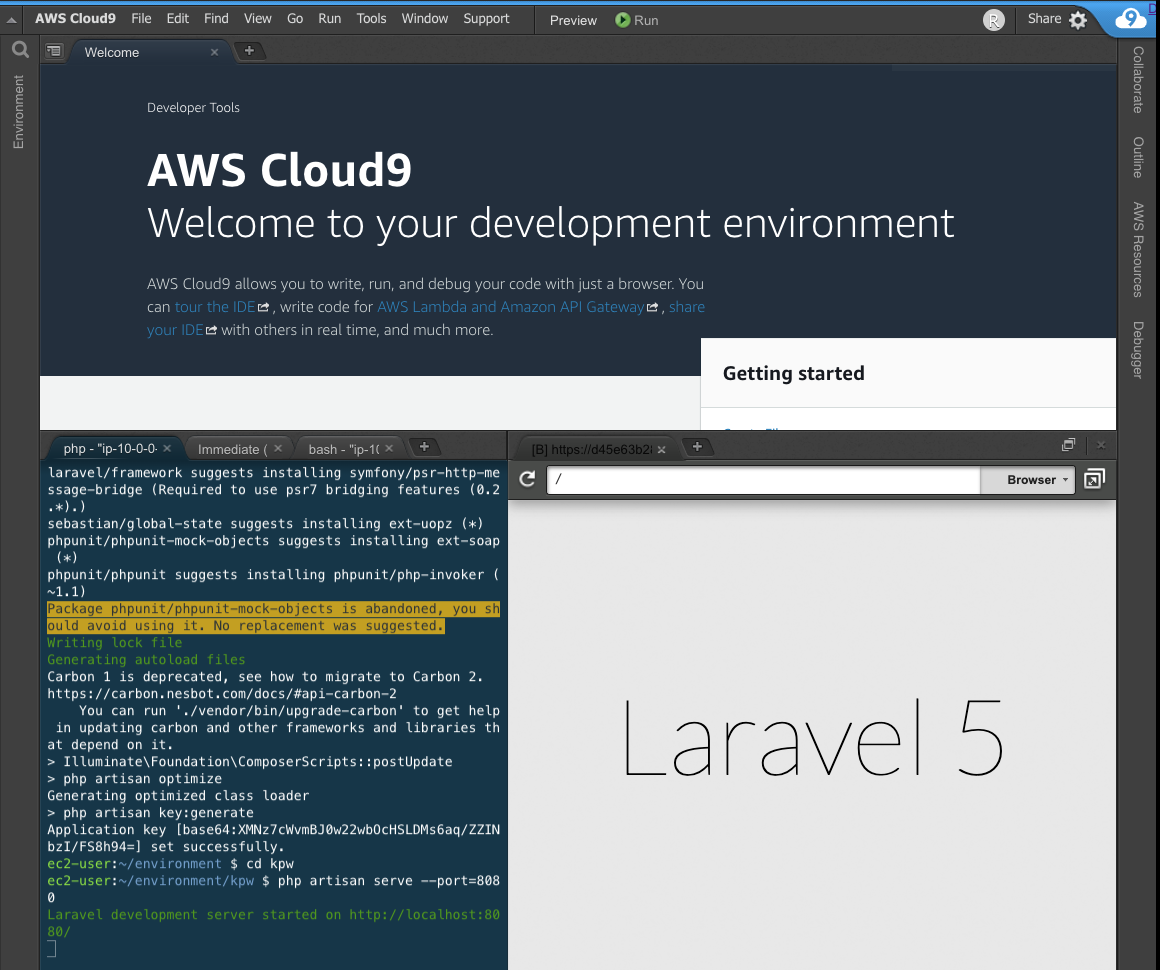Click the green Run play icon
Screen dimensions: 1160x970
coord(623,20)
